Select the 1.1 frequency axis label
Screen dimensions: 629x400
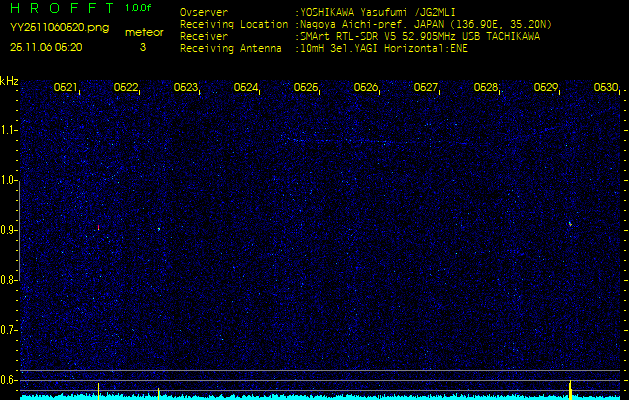[x=9, y=130]
